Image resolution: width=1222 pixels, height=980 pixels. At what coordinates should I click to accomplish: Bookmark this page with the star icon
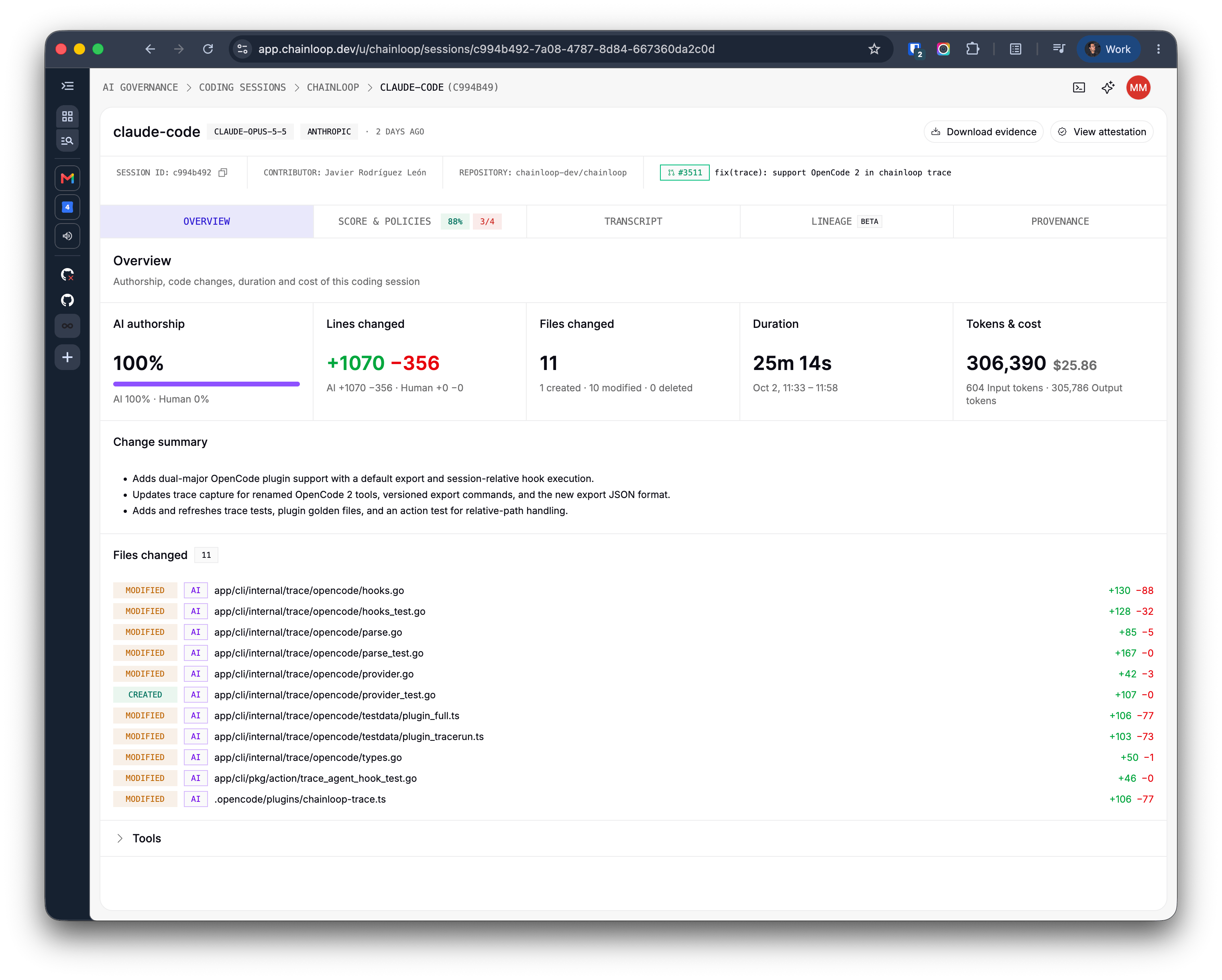click(874, 49)
